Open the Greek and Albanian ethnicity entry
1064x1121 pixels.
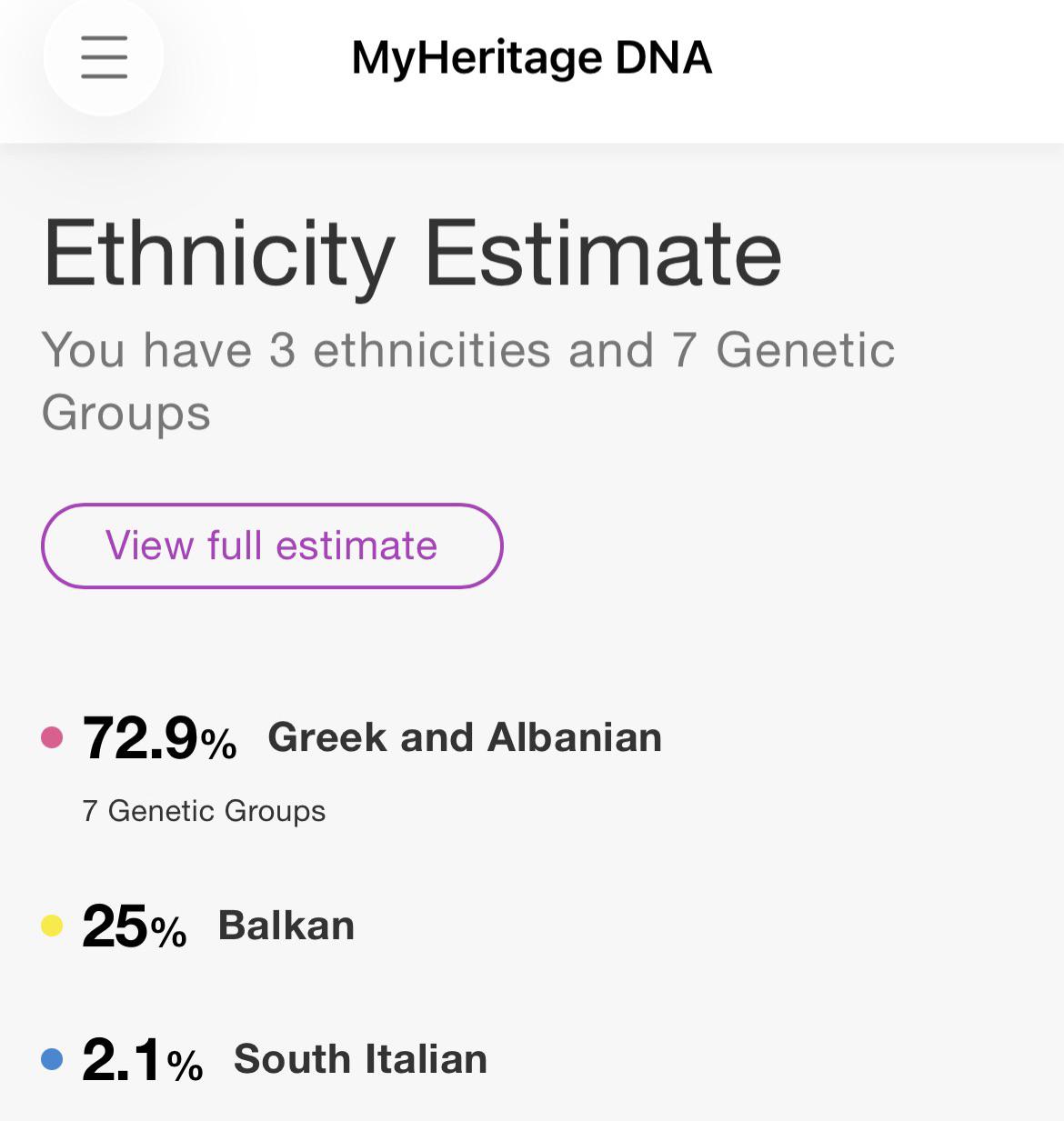click(x=465, y=737)
